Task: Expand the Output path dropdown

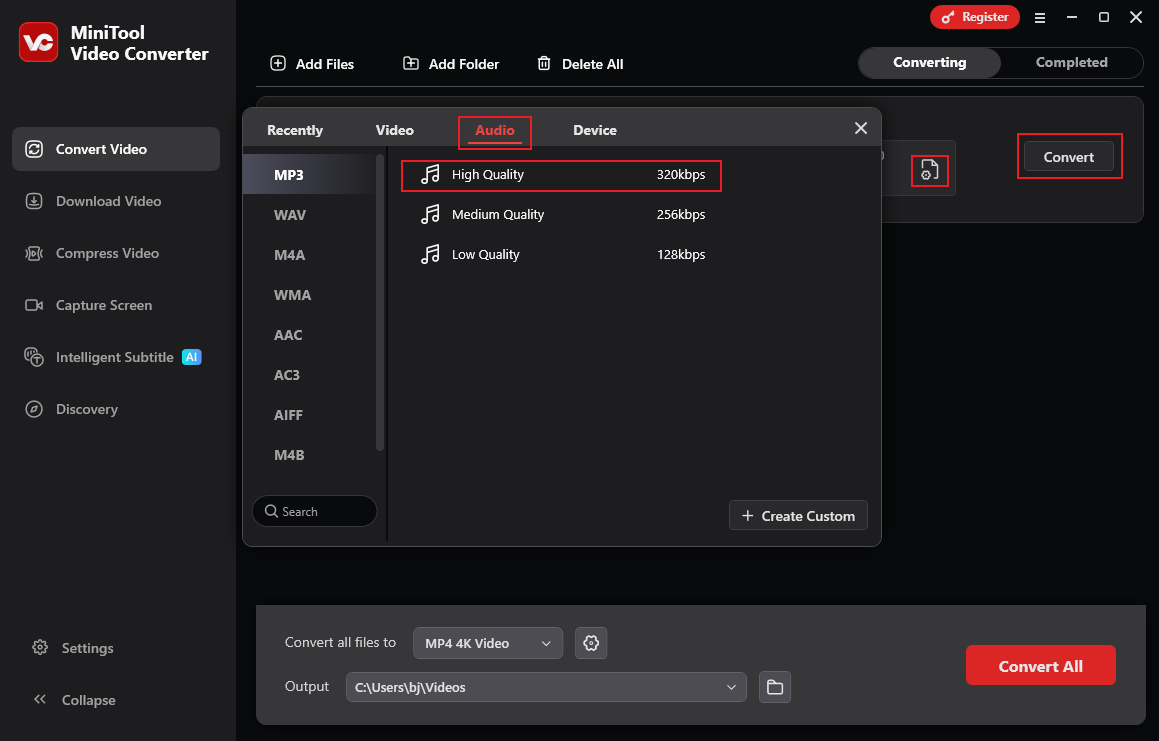Action: tap(732, 687)
